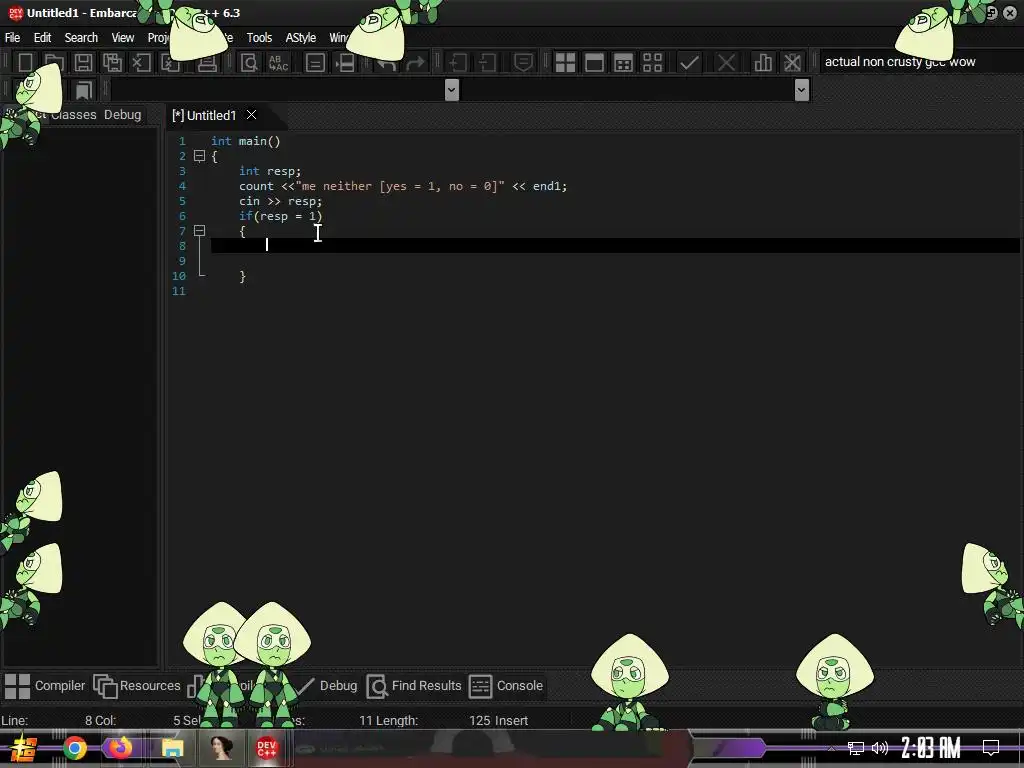This screenshot has height=768, width=1024.
Task: Click the New file toolbar icon
Action: tap(25, 63)
